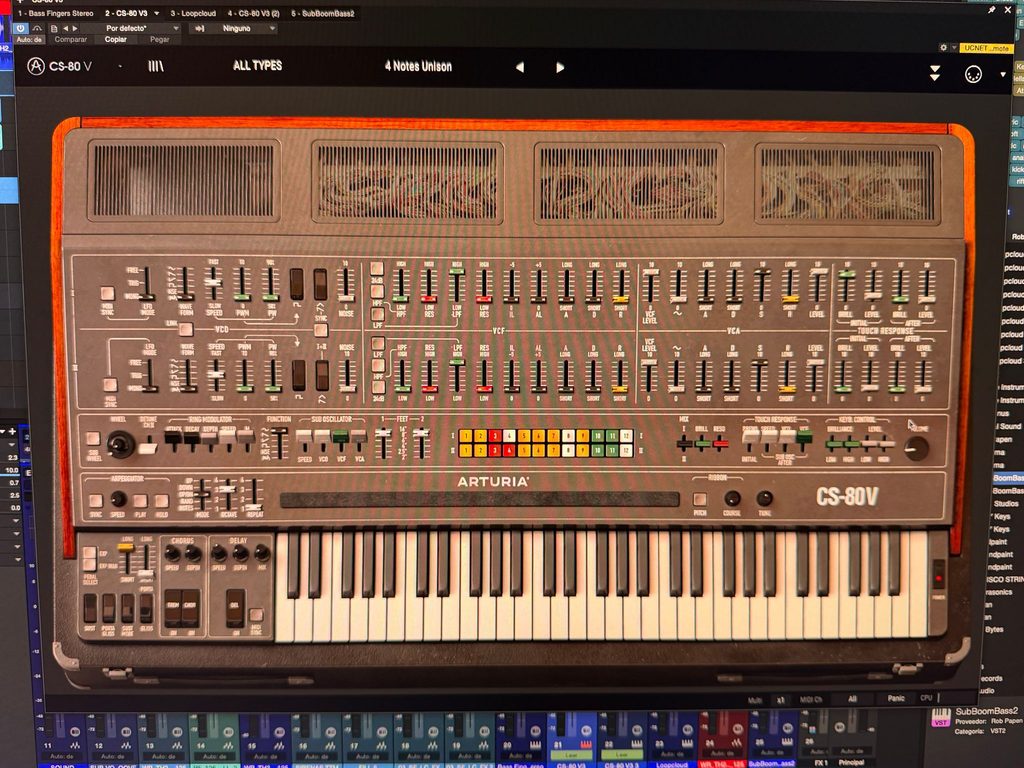Go to the next preset arrow
The height and width of the screenshot is (768, 1024).
[560, 67]
